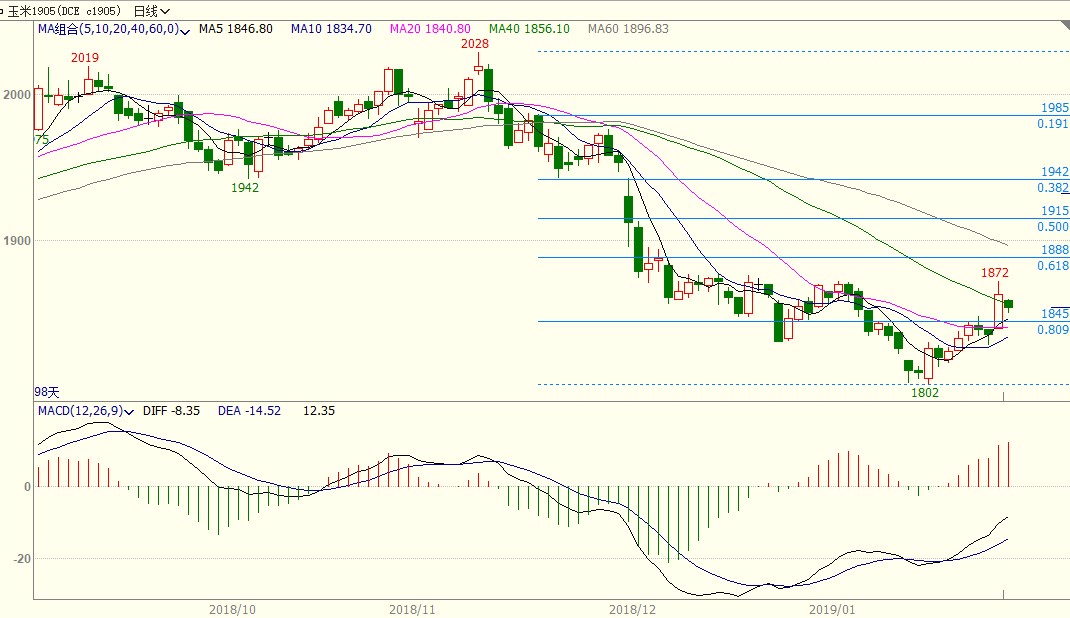The width and height of the screenshot is (1070, 618).
Task: Select the 2018/12 date axis label
Action: click(630, 608)
